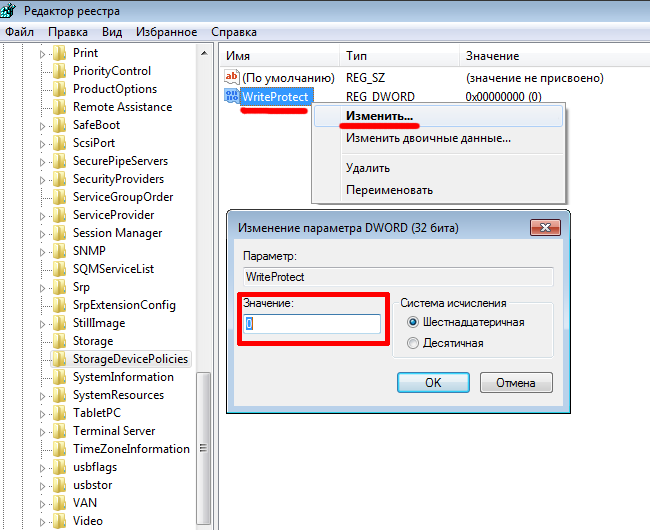Click the StorageDevicePolicies folder icon
650x530 pixels.
60,359
